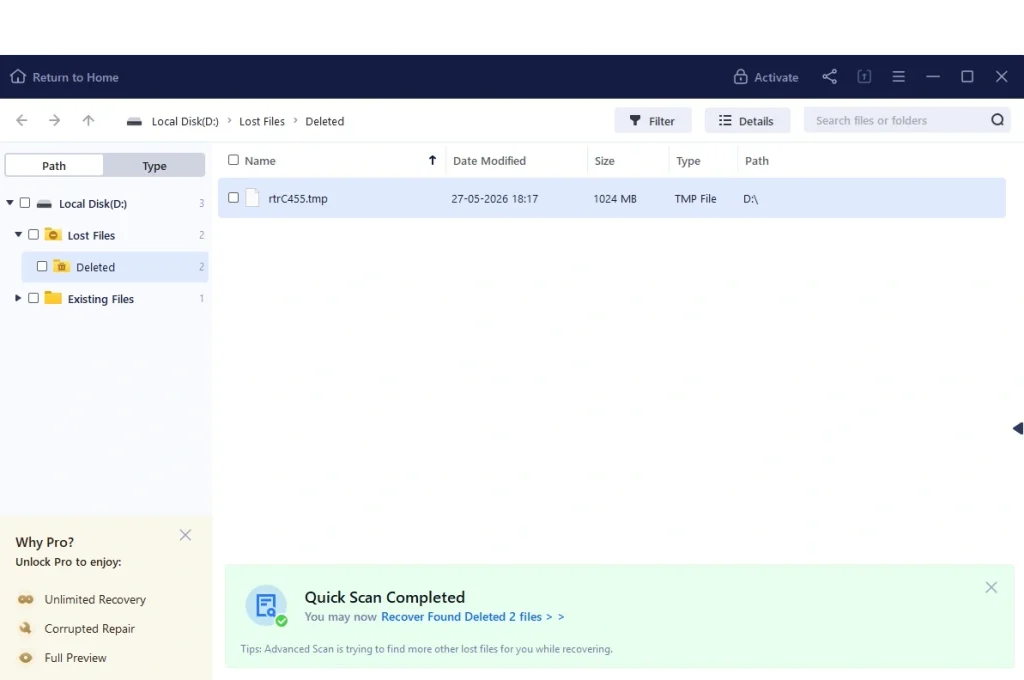Click the Return to Home house icon

18,76
